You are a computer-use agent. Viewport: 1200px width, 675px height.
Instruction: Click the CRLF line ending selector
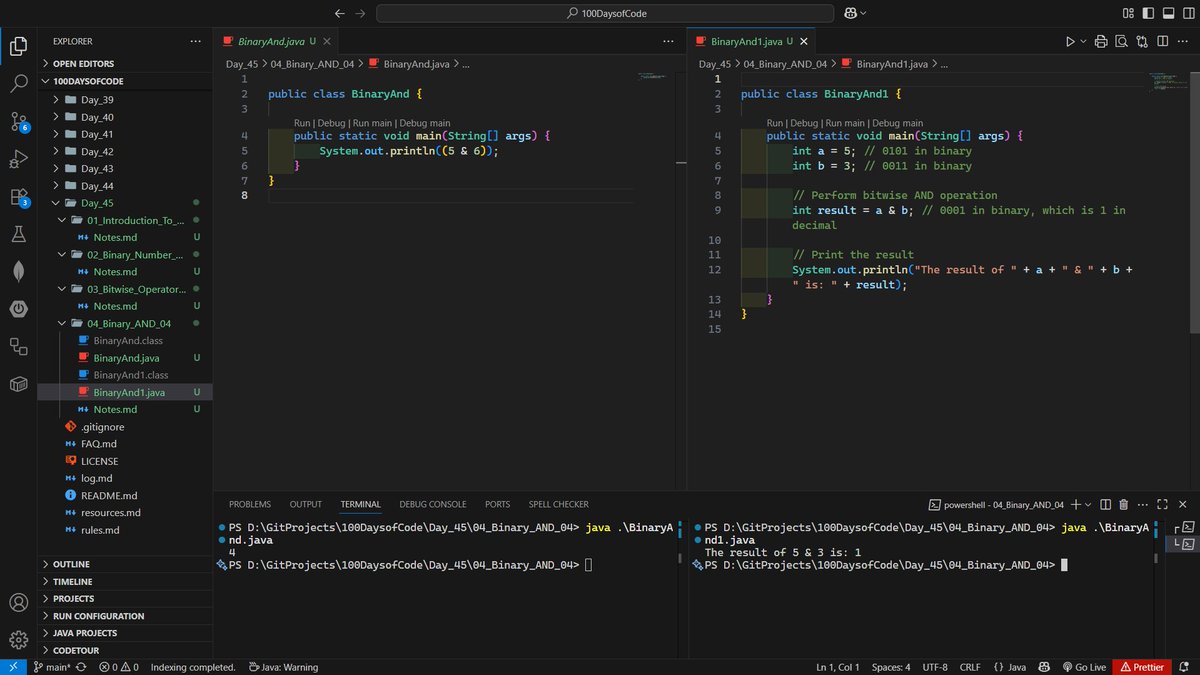click(x=970, y=667)
